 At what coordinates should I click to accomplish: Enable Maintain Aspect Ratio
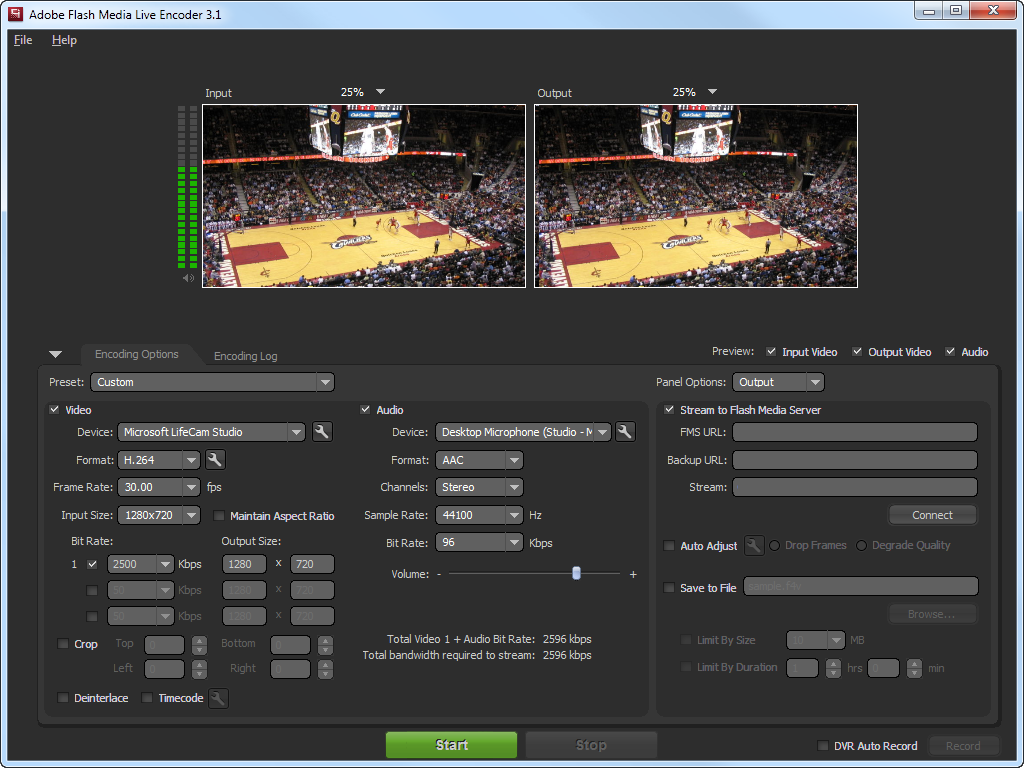coord(219,515)
